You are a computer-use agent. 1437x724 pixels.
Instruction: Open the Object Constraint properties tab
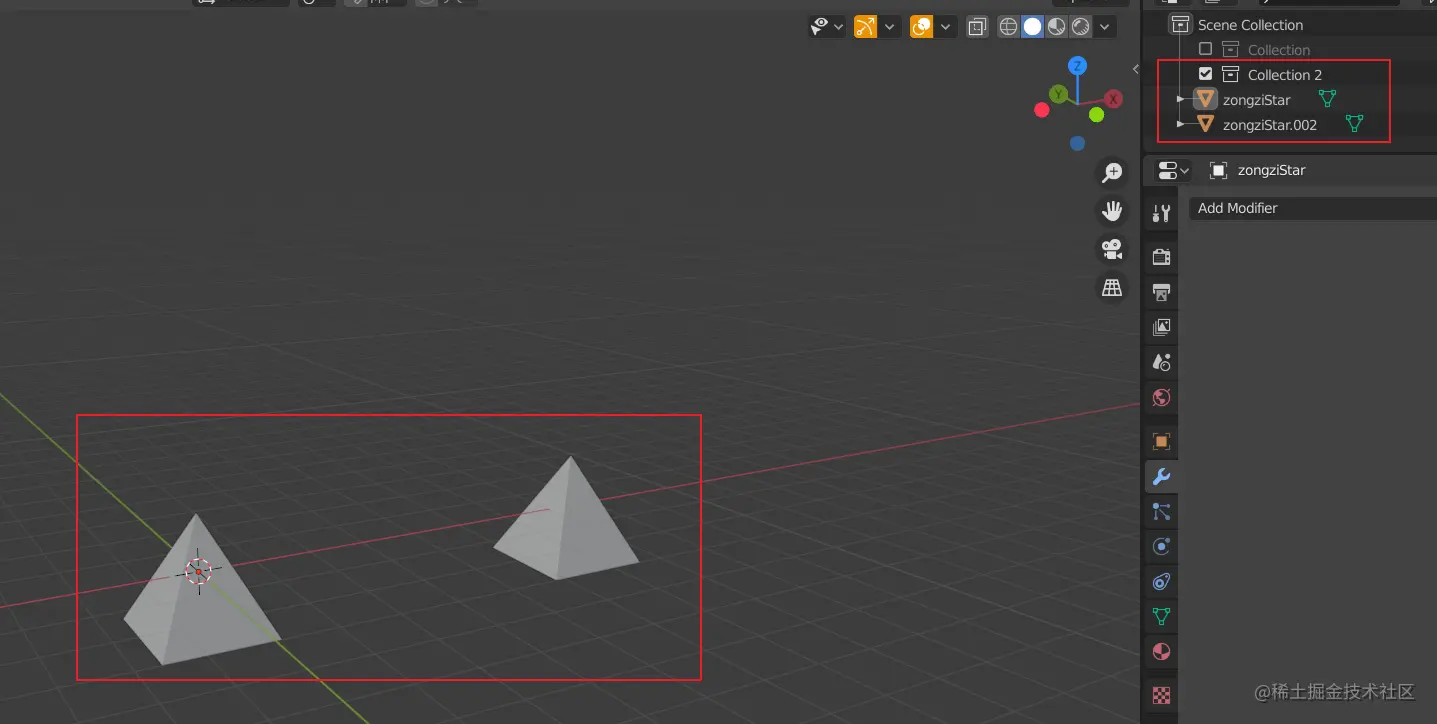[x=1161, y=582]
